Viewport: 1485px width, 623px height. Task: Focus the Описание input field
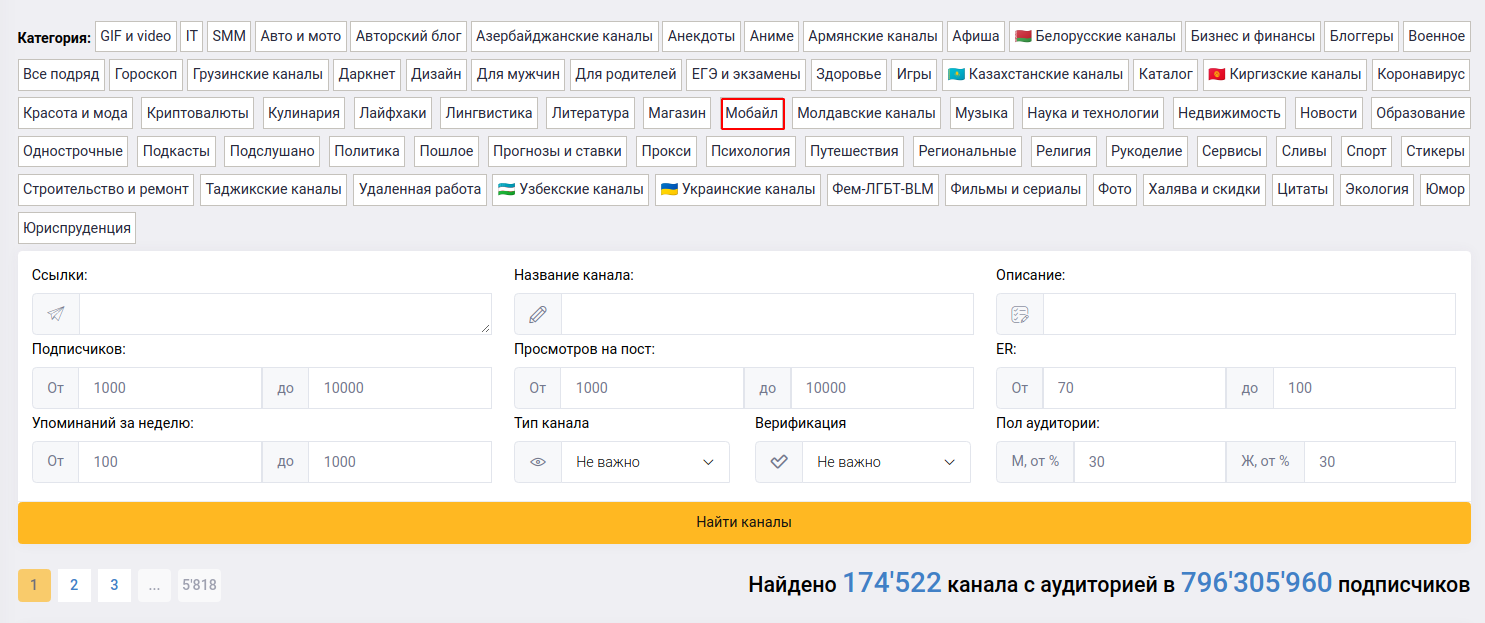coord(1249,314)
